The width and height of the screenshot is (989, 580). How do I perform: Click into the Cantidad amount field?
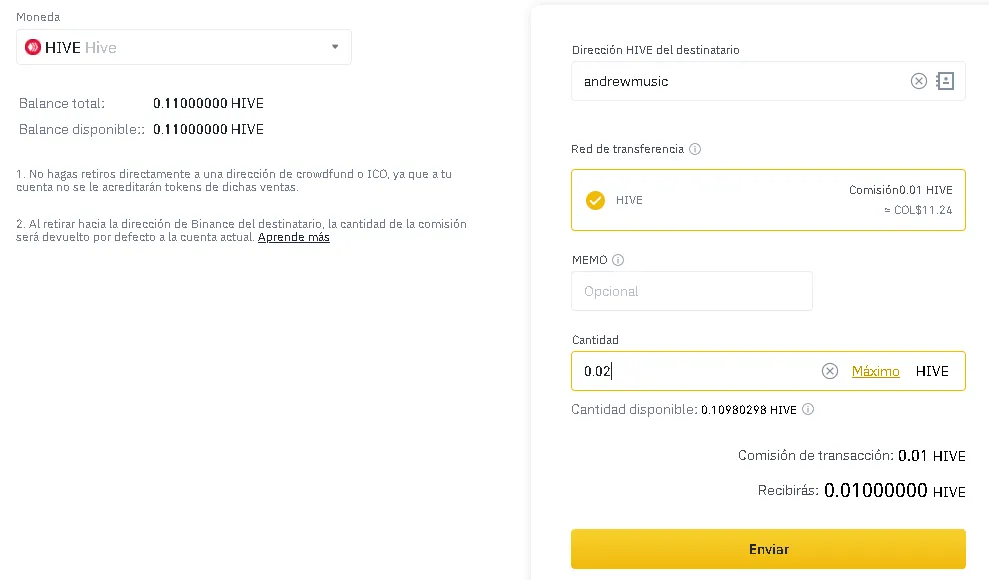click(694, 371)
